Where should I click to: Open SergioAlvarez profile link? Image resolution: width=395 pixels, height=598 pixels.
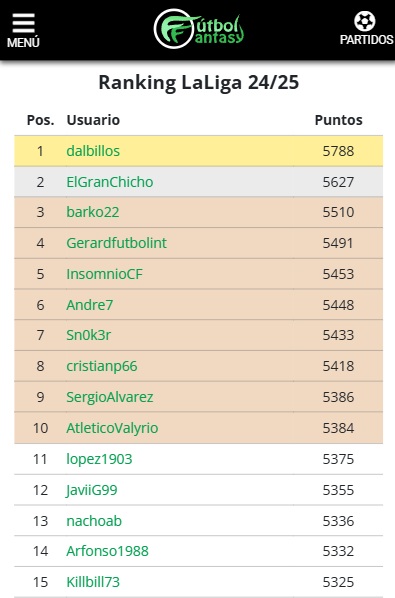pos(110,397)
